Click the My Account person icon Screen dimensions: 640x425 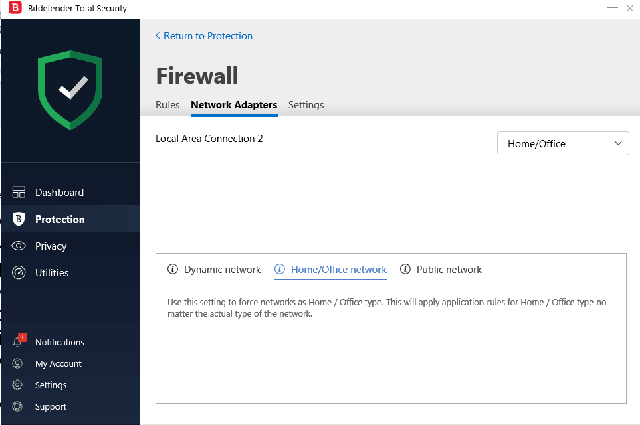tap(18, 363)
